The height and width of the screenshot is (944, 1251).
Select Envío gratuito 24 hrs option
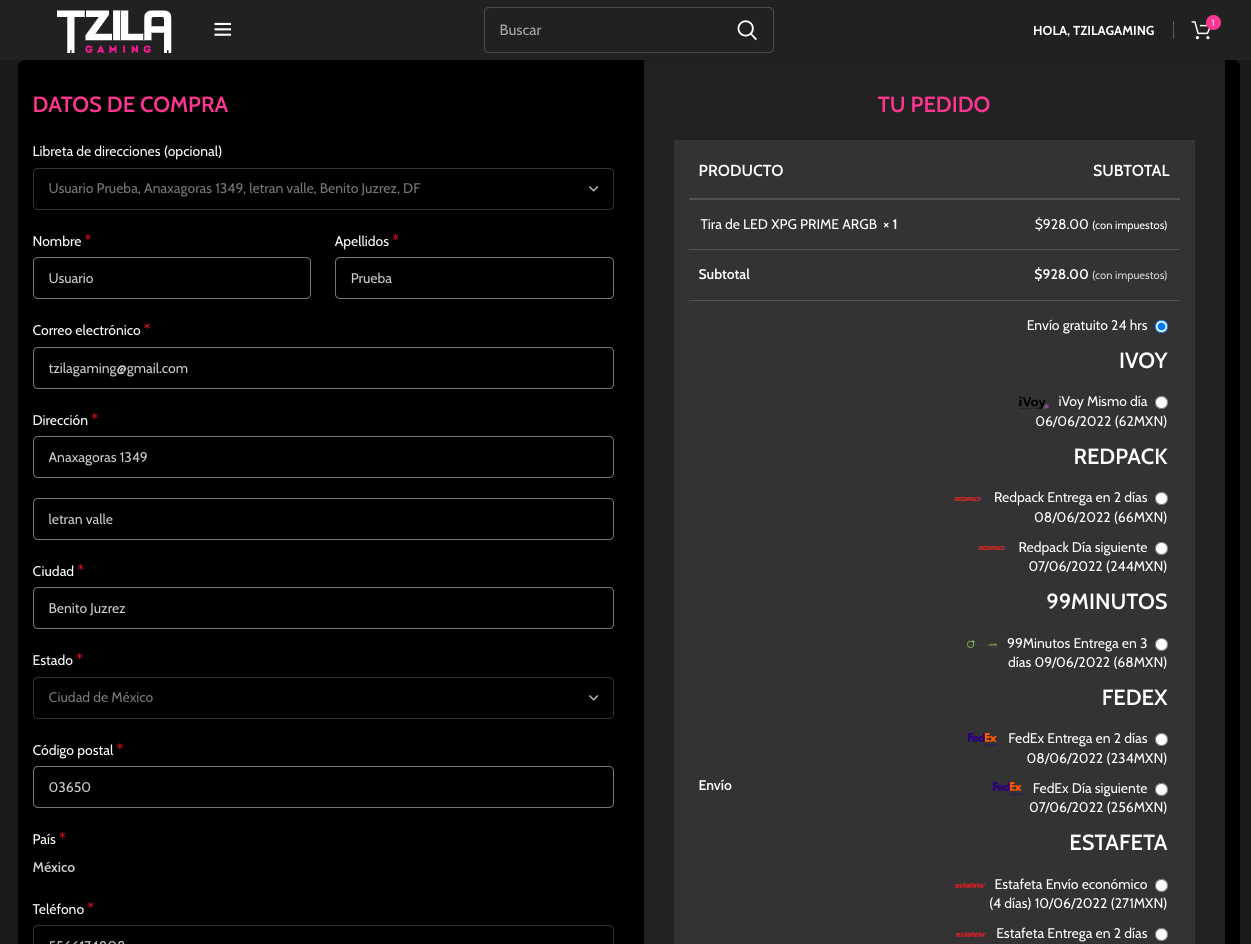pos(1161,326)
